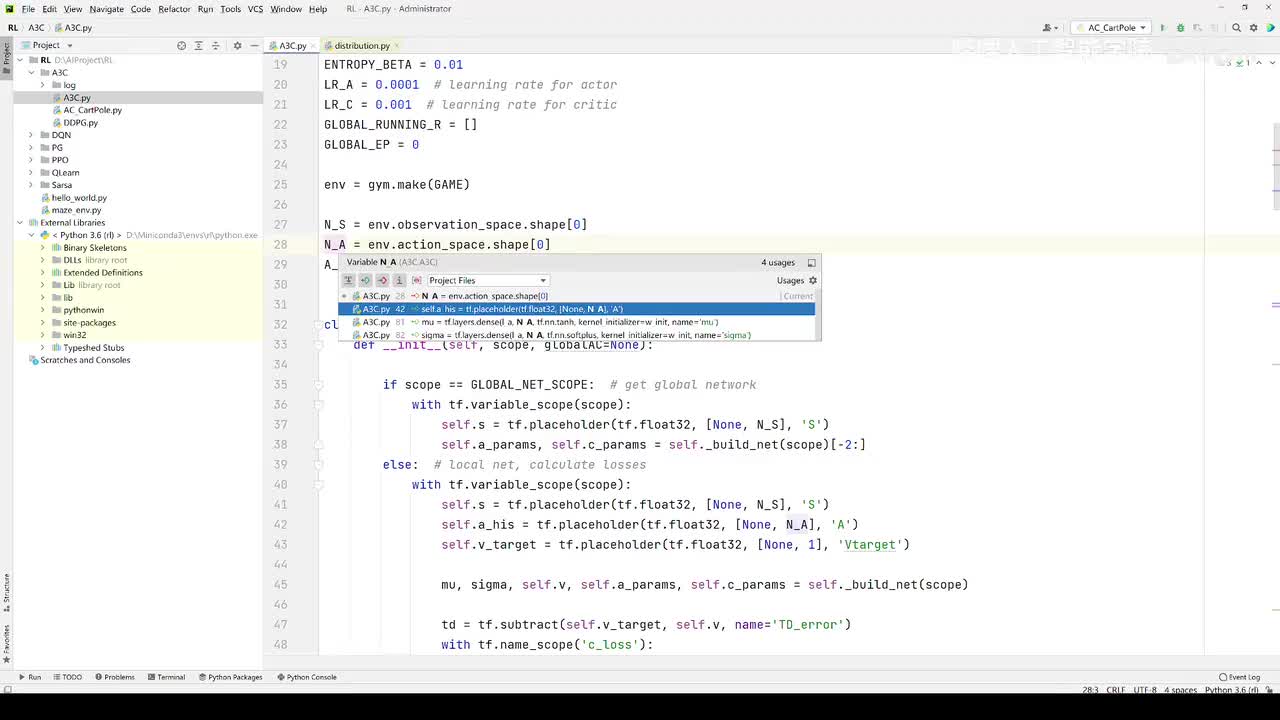
Task: Expand the log folder
Action: coord(43,85)
